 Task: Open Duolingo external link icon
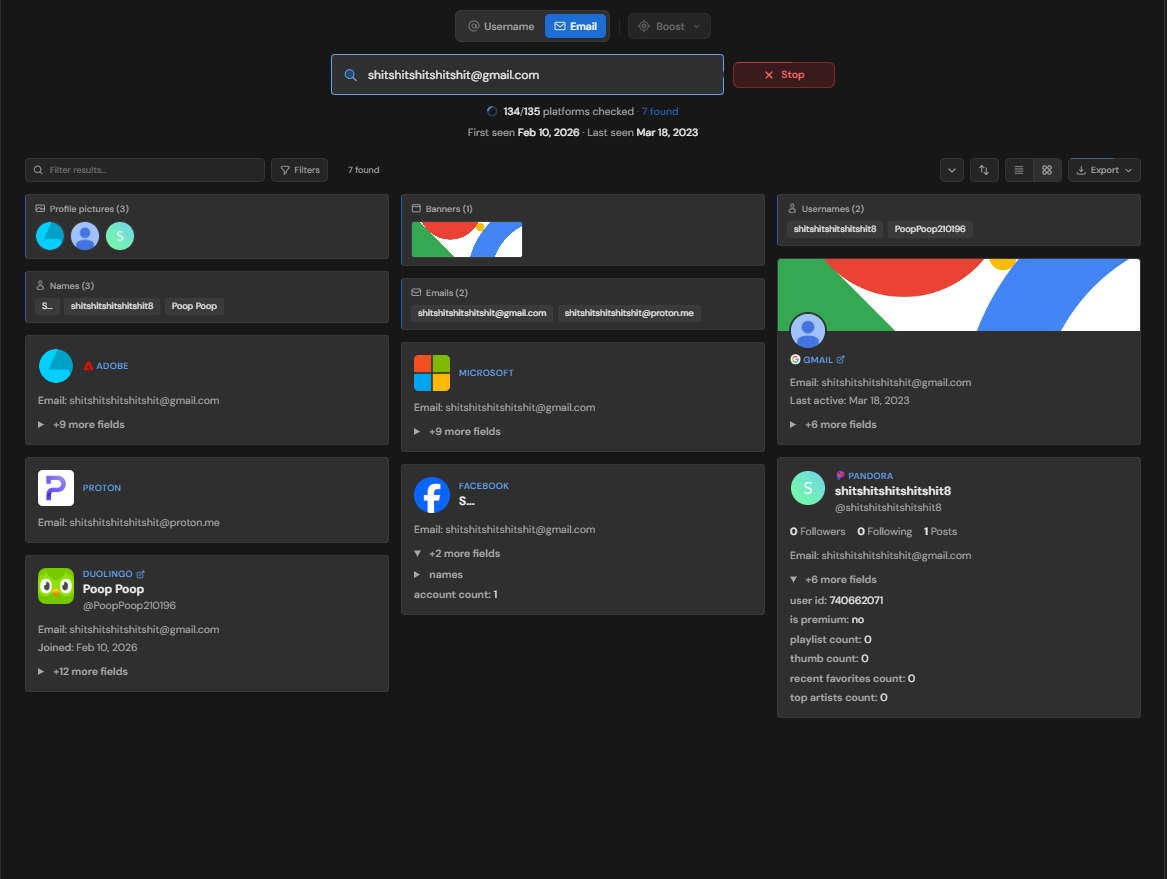click(141, 574)
